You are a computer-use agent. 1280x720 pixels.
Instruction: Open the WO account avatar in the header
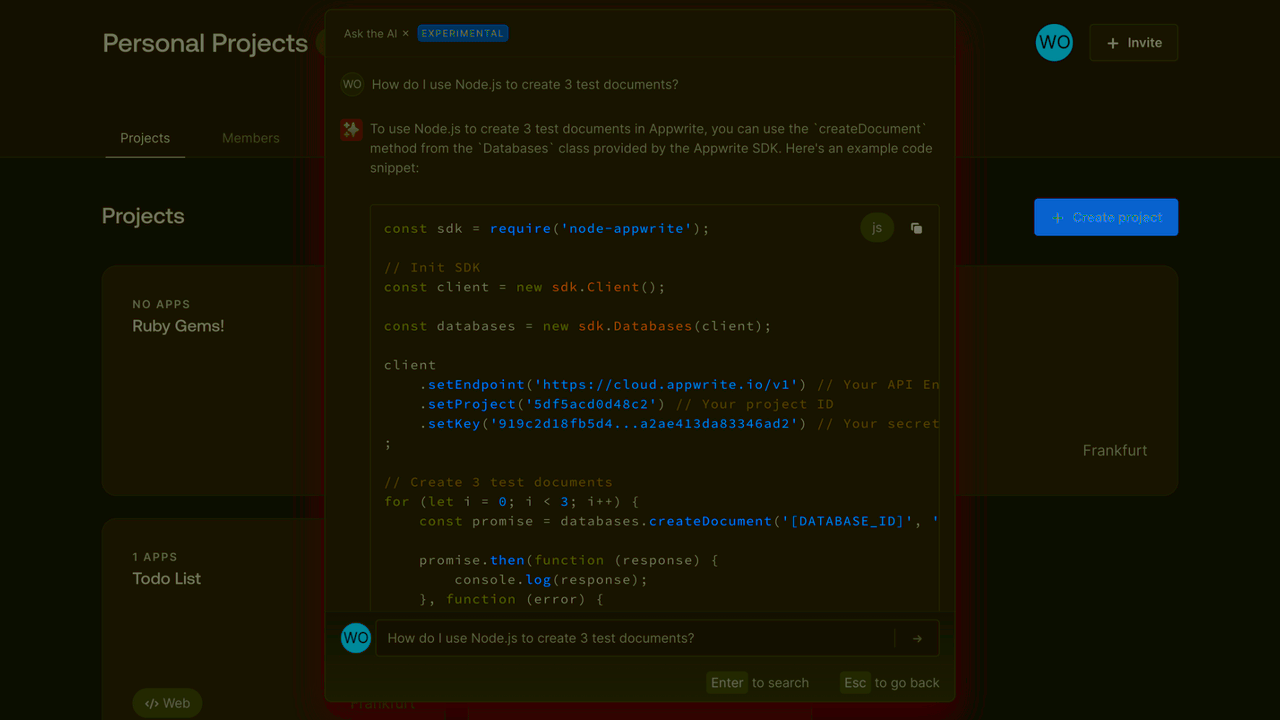click(1054, 42)
